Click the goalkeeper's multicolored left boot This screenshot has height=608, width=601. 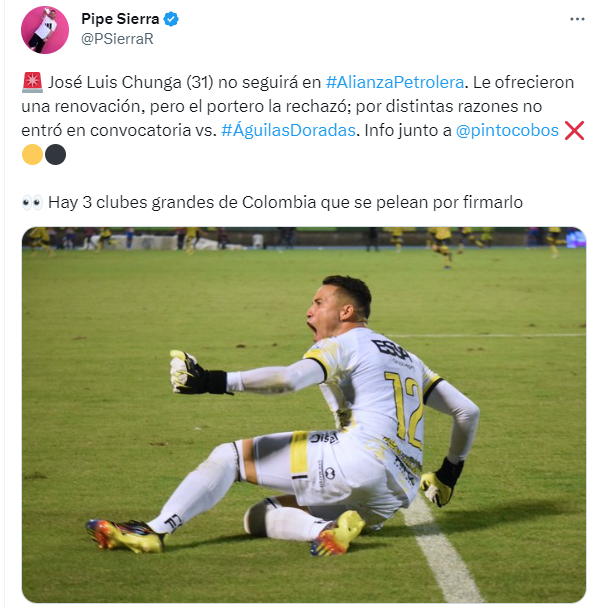point(125,536)
